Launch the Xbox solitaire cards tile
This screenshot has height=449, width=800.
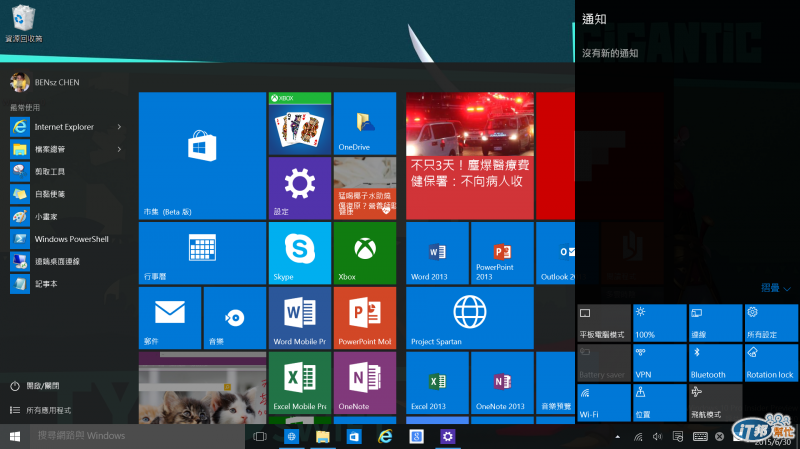tap(300, 123)
